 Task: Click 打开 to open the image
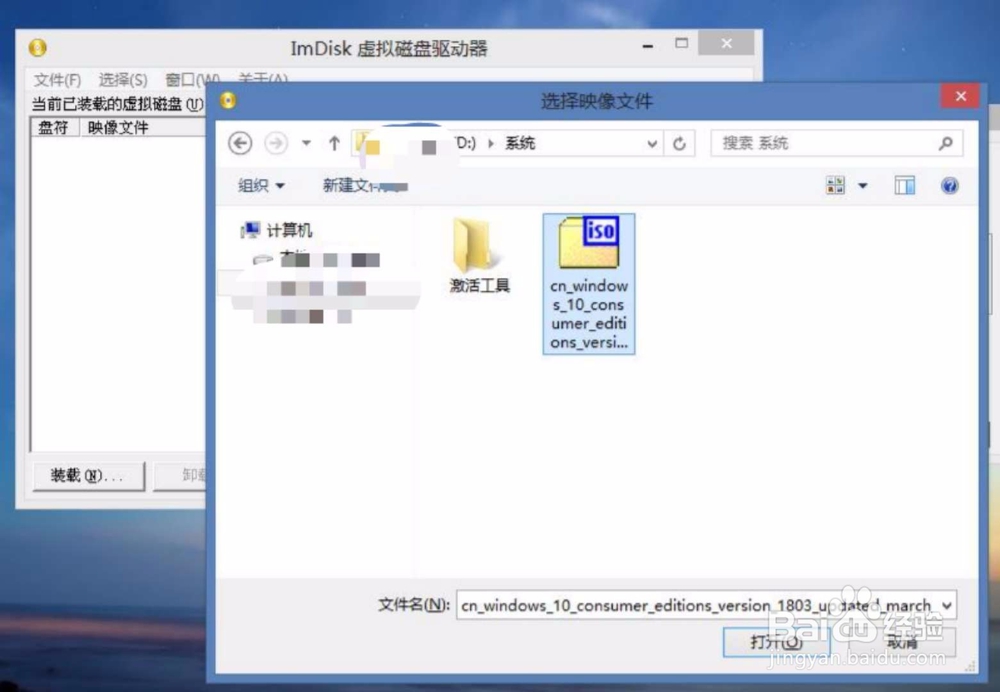[x=776, y=642]
